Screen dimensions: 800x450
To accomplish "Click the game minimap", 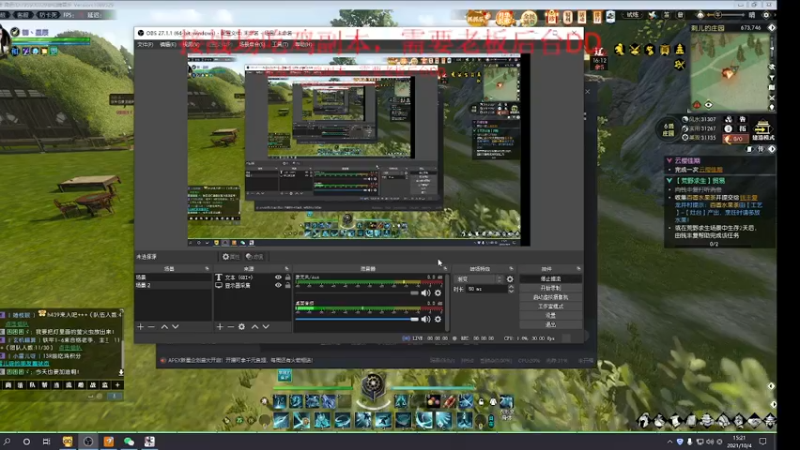I will click(x=729, y=71).
